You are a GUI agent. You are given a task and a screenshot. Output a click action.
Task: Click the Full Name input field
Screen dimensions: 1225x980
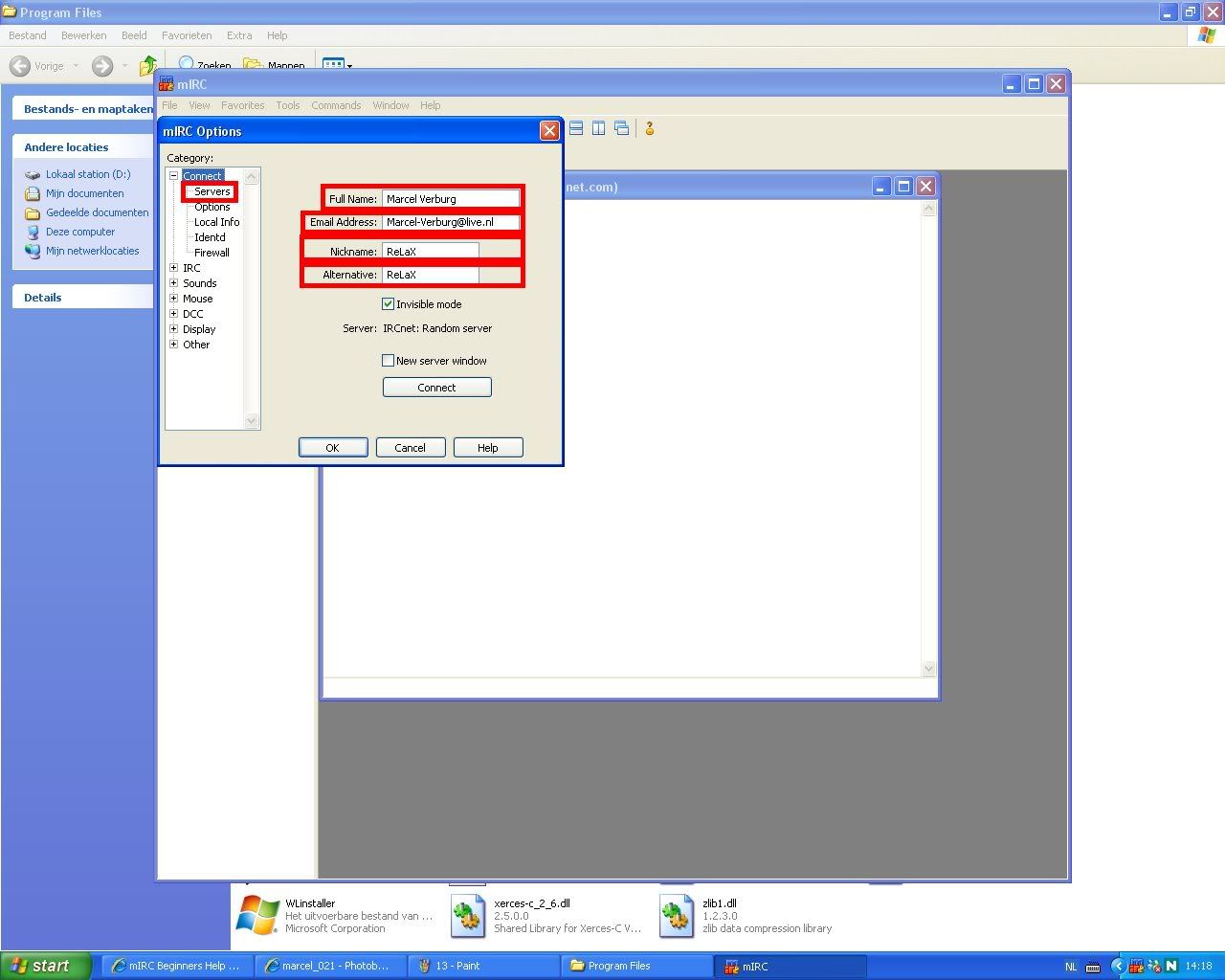coord(451,199)
